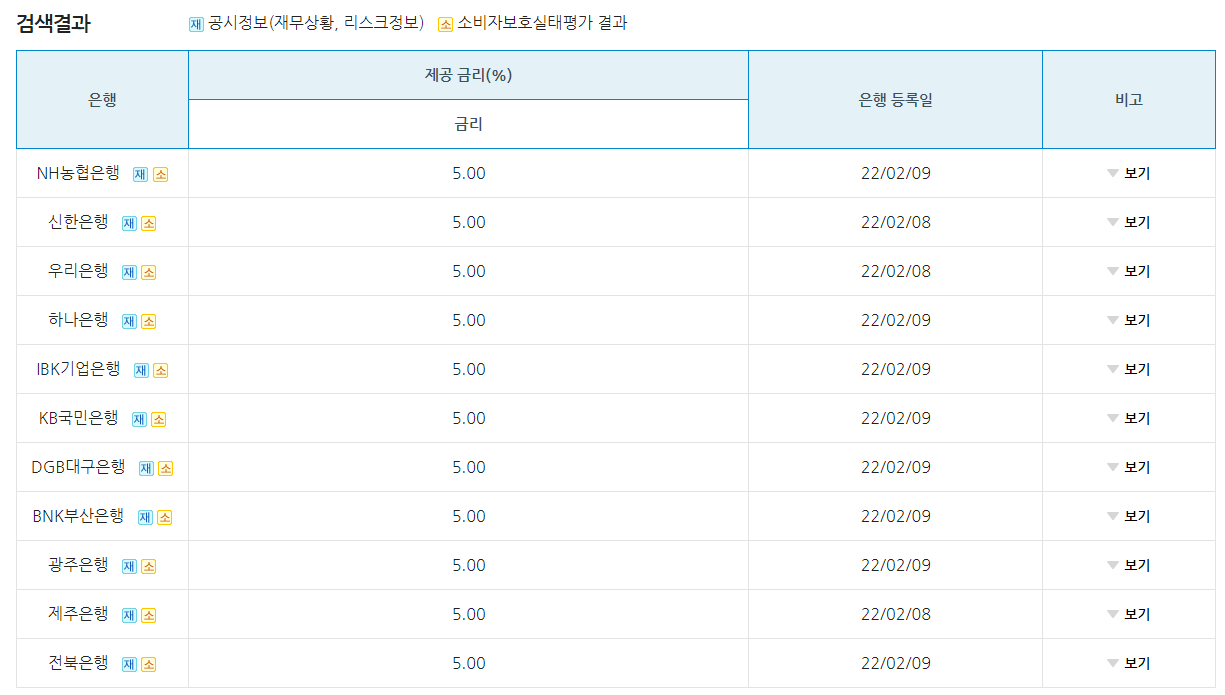Open DGB대구은행 재 disclosure icon
This screenshot has height=695, width=1225.
click(146, 468)
